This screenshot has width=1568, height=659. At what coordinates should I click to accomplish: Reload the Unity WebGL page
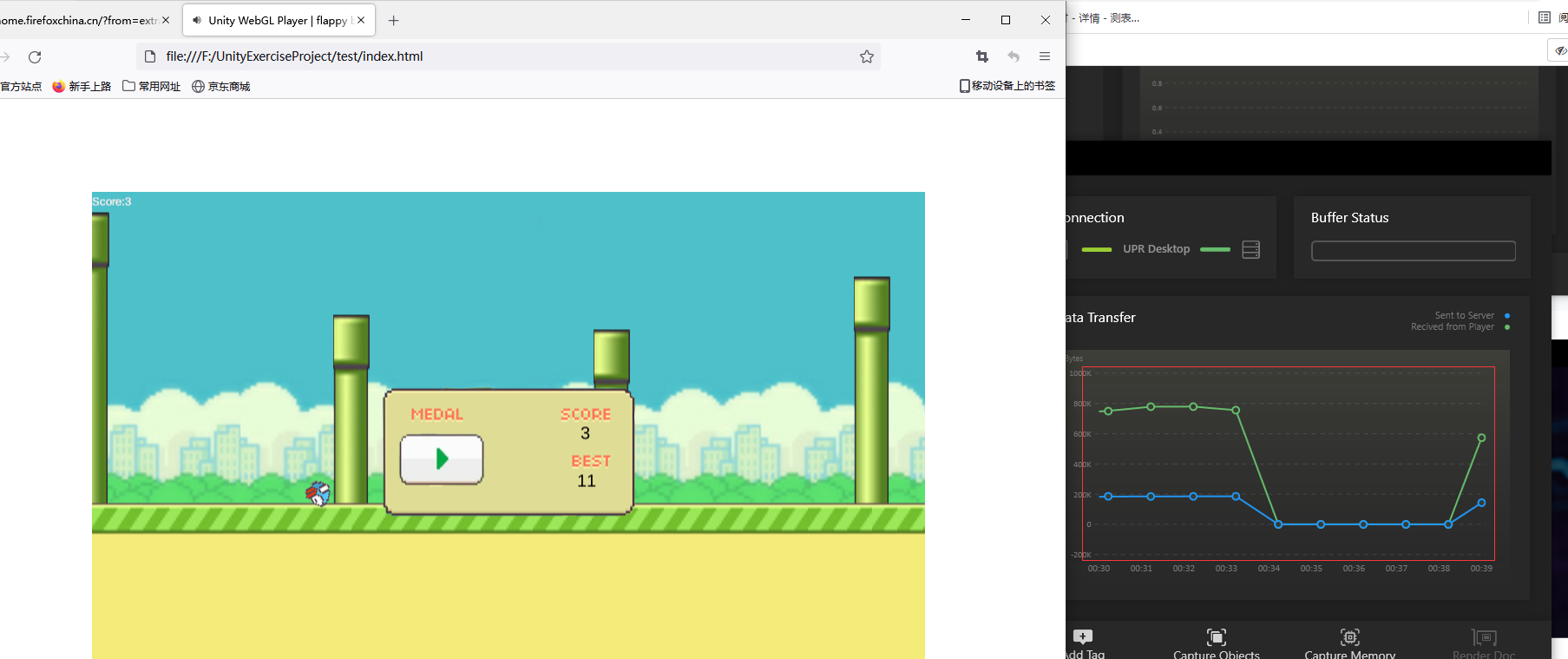35,57
